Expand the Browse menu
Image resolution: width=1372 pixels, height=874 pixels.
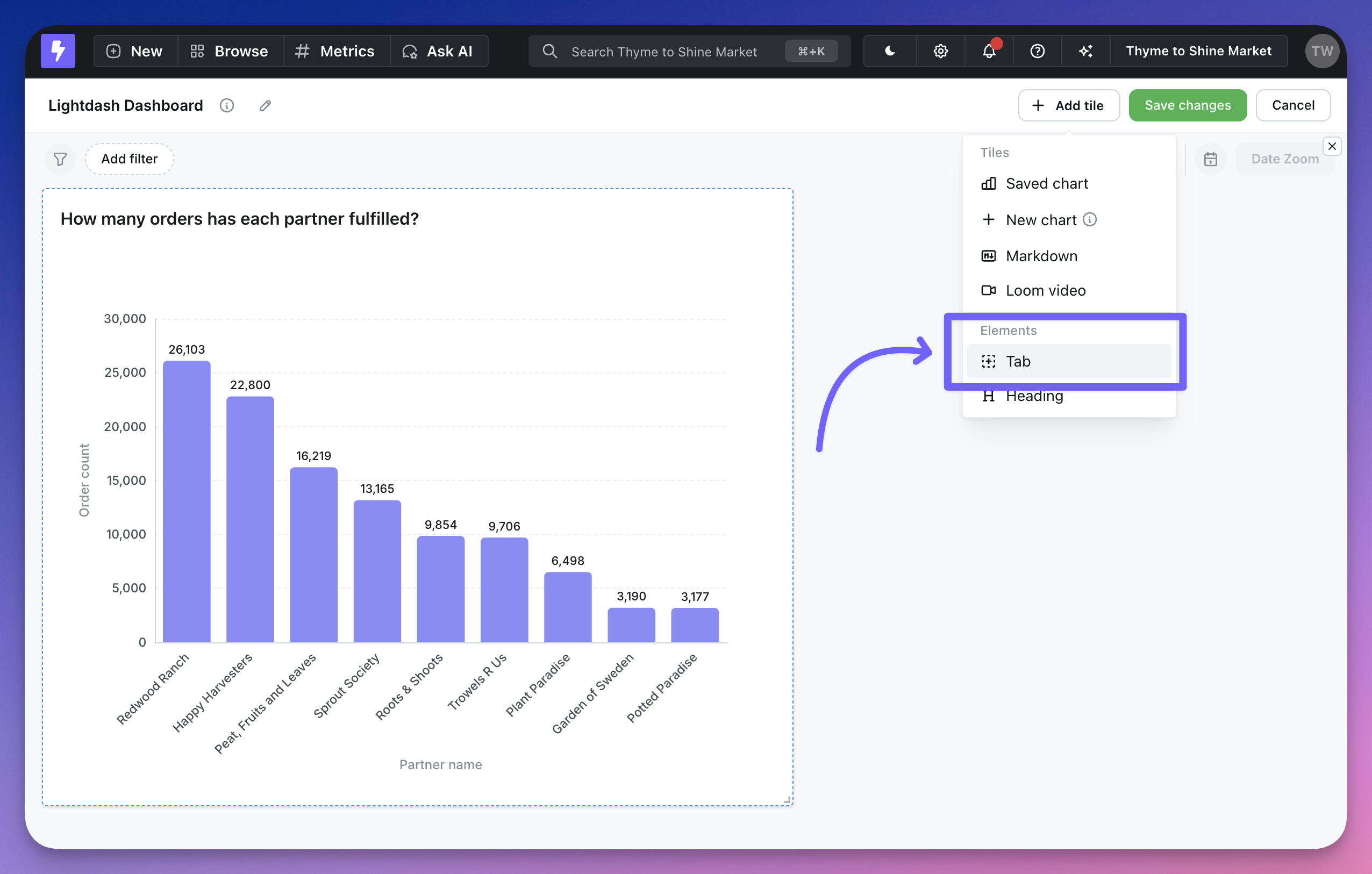[230, 51]
